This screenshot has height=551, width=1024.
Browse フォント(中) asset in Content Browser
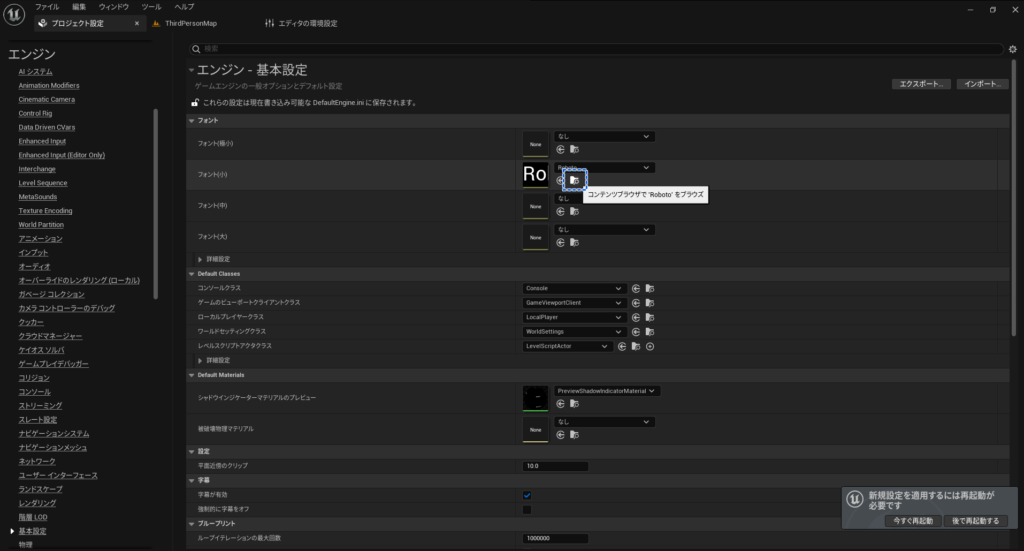(574, 212)
